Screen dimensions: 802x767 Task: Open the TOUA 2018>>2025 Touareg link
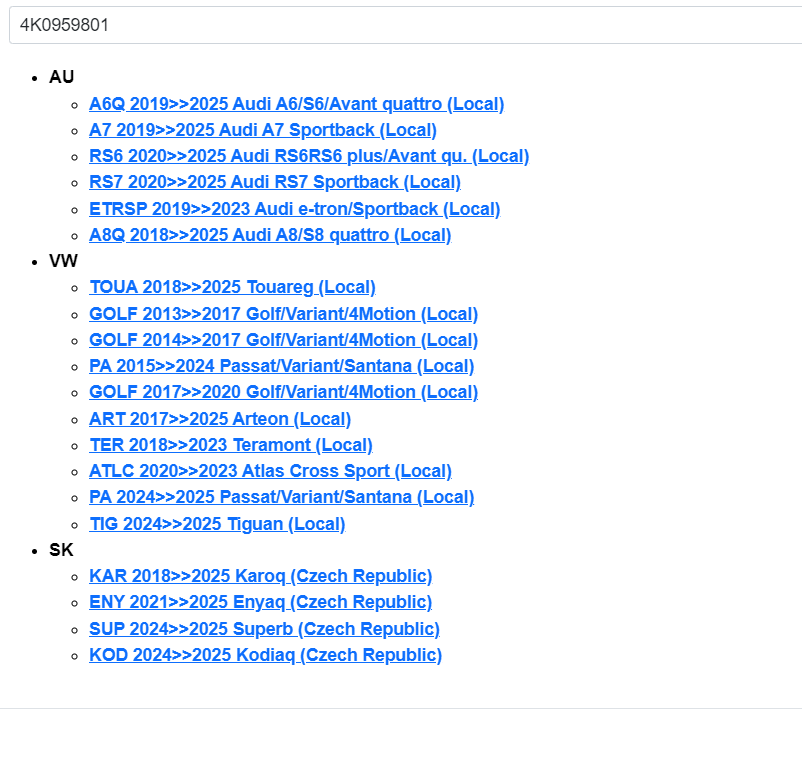tap(232, 287)
